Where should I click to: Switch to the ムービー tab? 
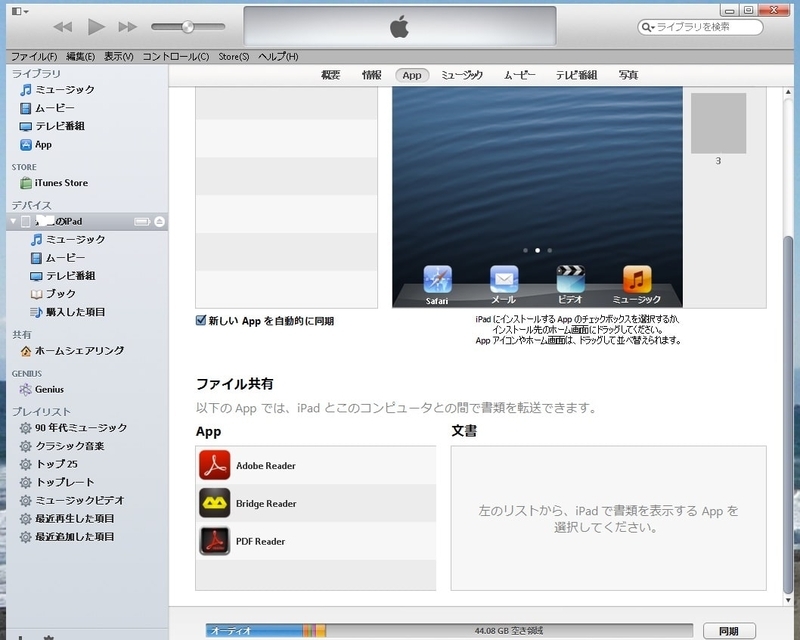click(519, 75)
